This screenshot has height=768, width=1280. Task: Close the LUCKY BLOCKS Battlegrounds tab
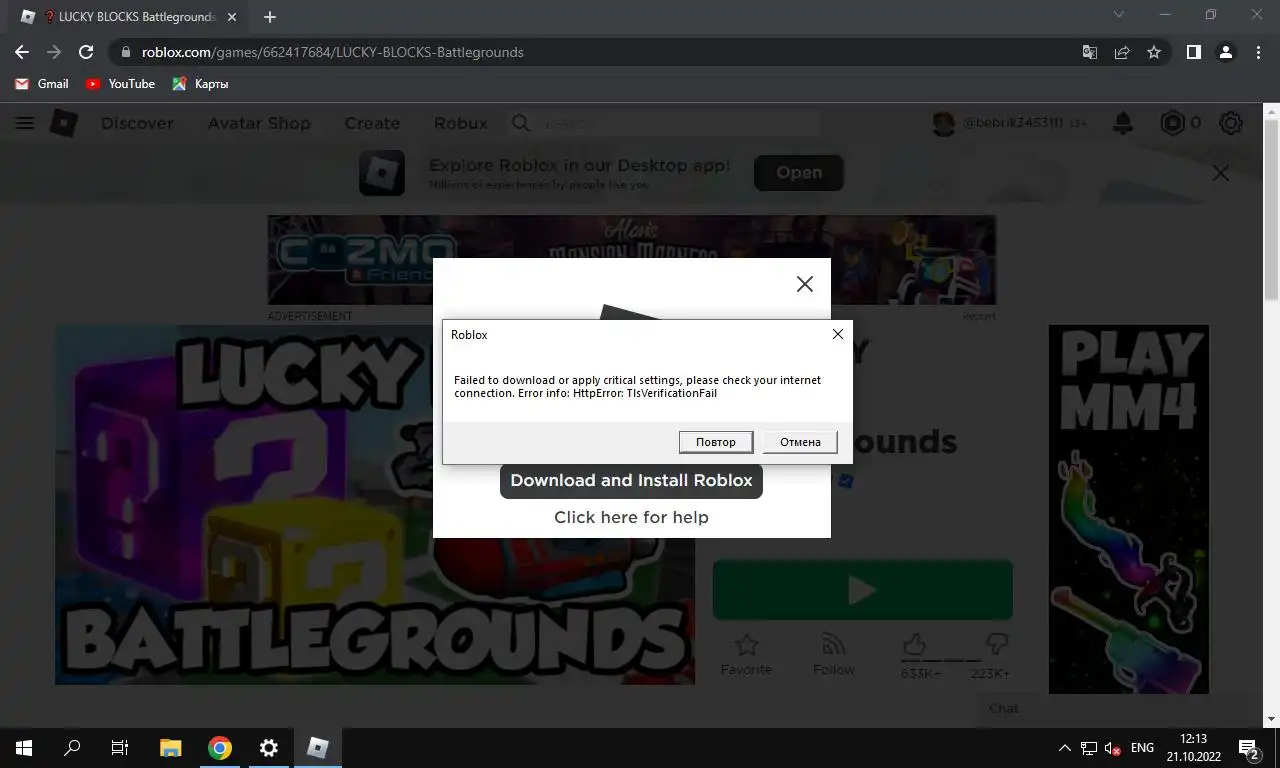point(233,17)
